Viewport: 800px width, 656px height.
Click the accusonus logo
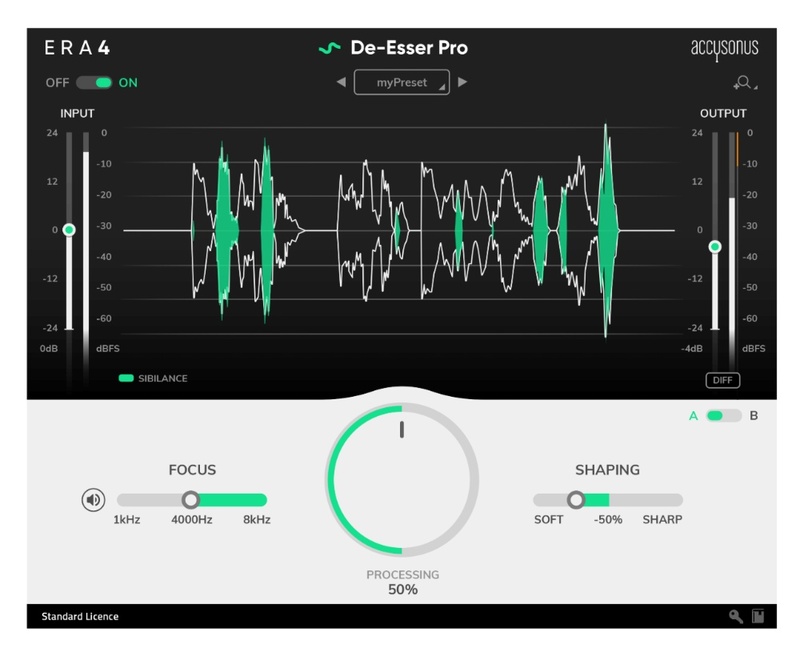(x=724, y=49)
